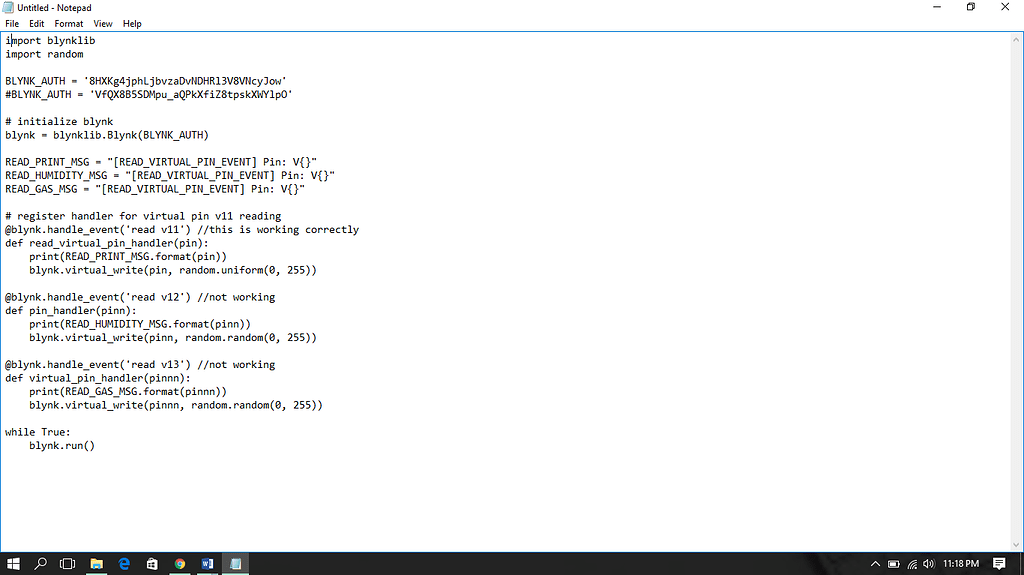Screen dimensions: 1024x575
Task: Restore down the Notepad window
Action: tap(970, 7)
